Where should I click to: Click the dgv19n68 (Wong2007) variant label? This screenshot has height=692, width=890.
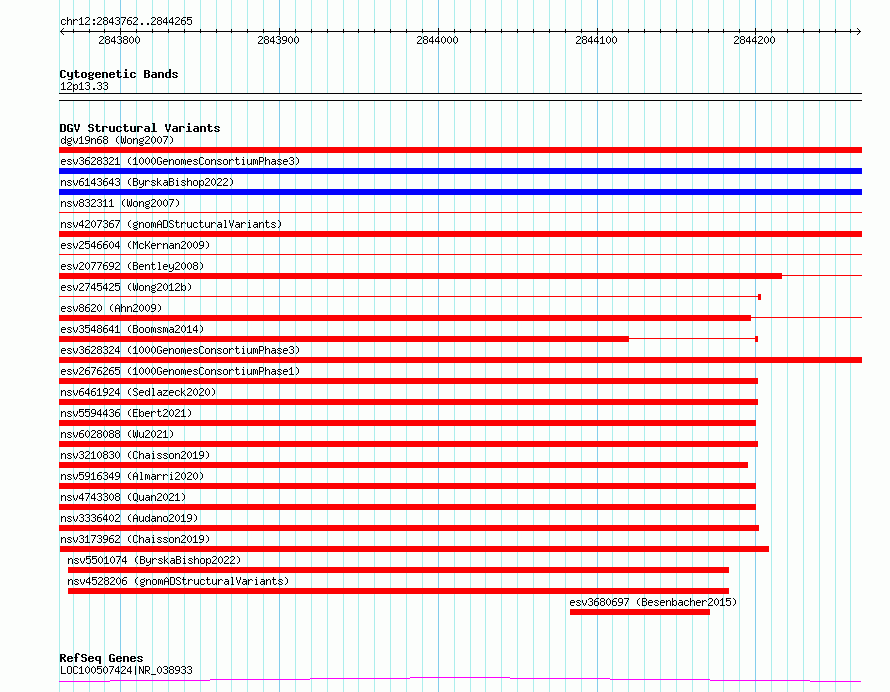pyautogui.click(x=117, y=140)
